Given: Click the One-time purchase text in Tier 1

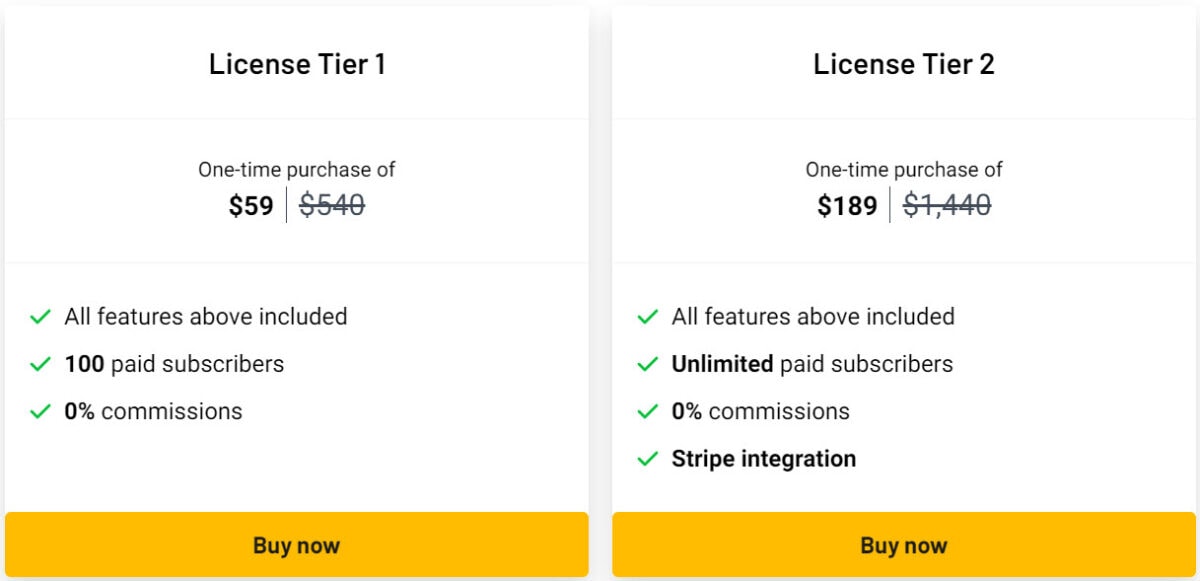Looking at the screenshot, I should [x=296, y=170].
